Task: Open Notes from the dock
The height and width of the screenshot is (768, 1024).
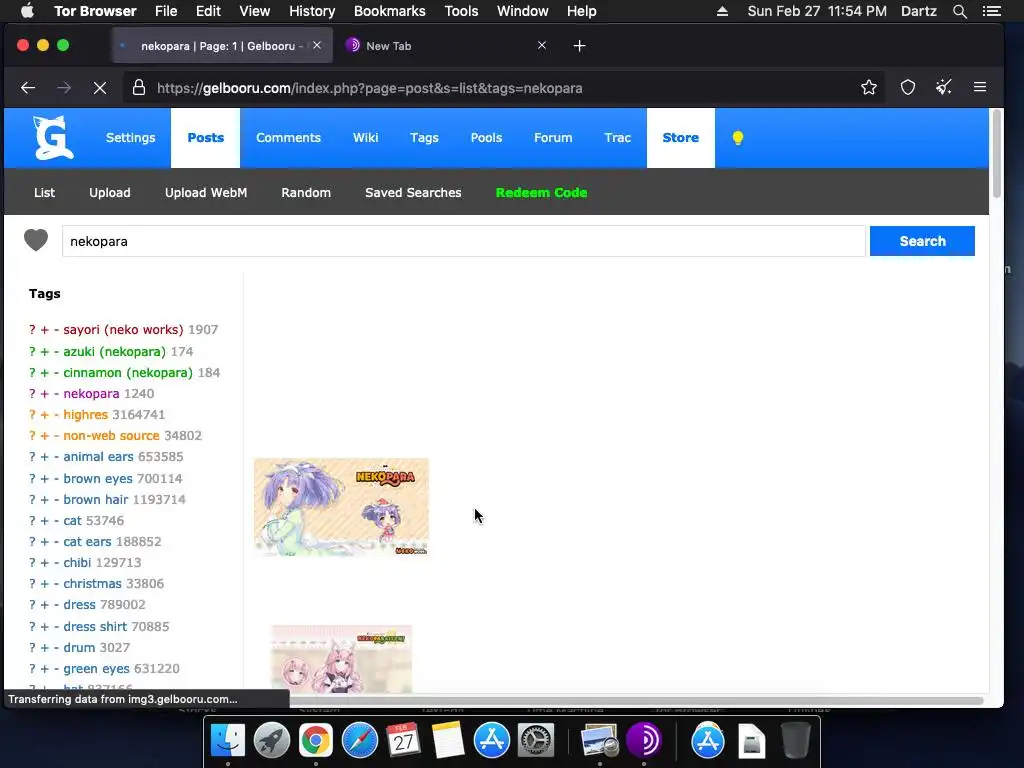Action: [x=447, y=740]
